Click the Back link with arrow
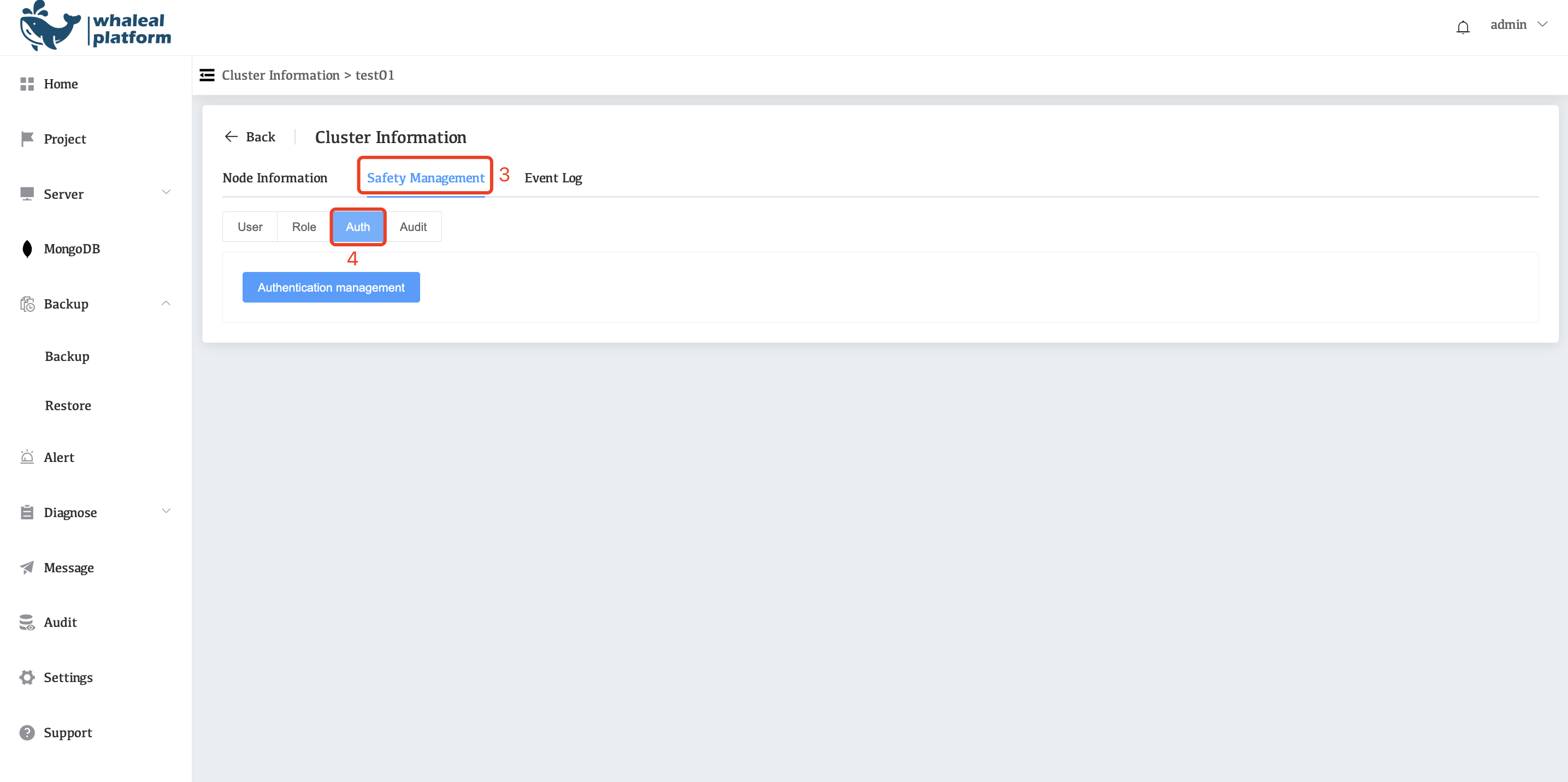 point(250,137)
